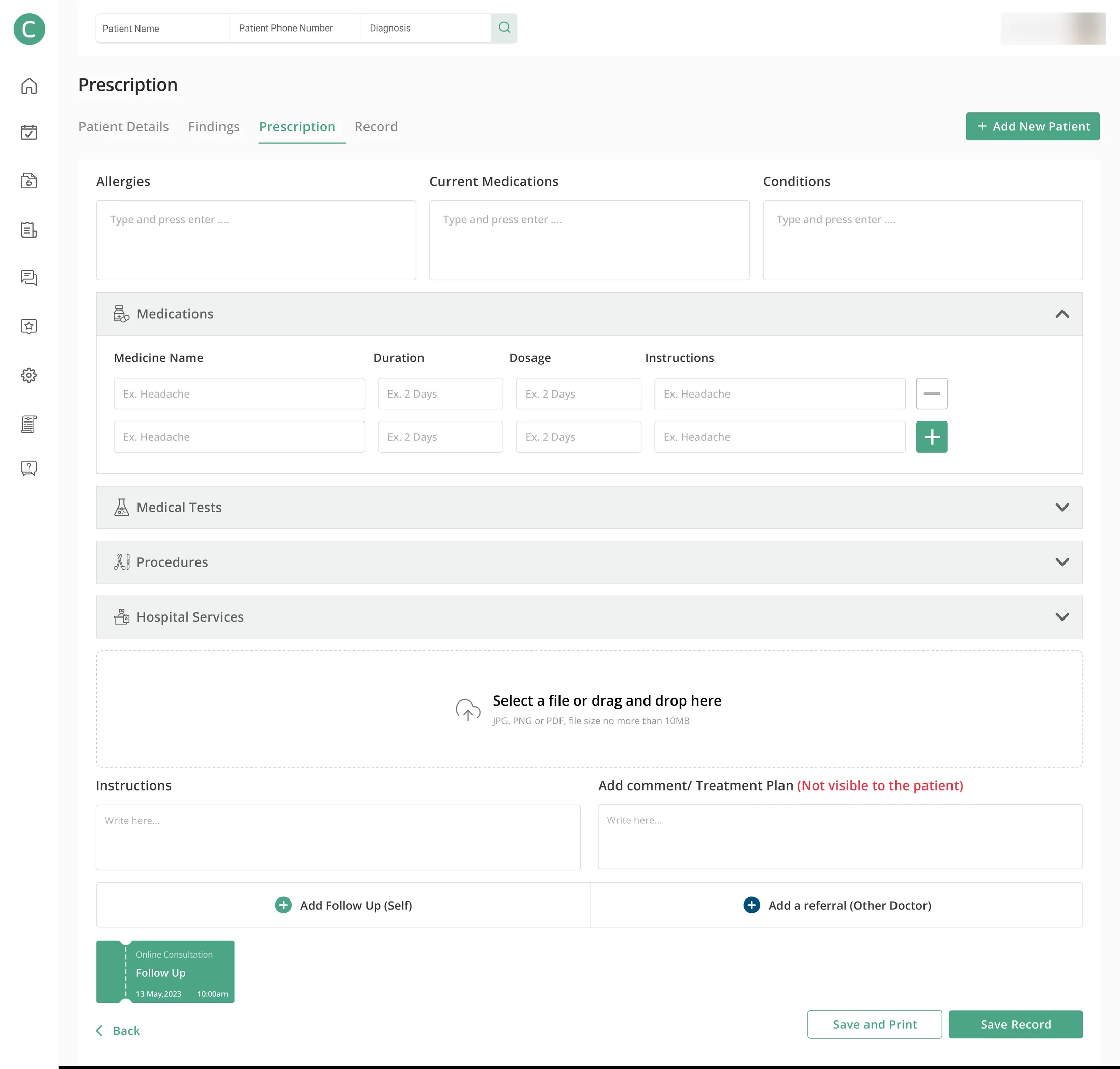Click the Hospital Services icon

121,617
